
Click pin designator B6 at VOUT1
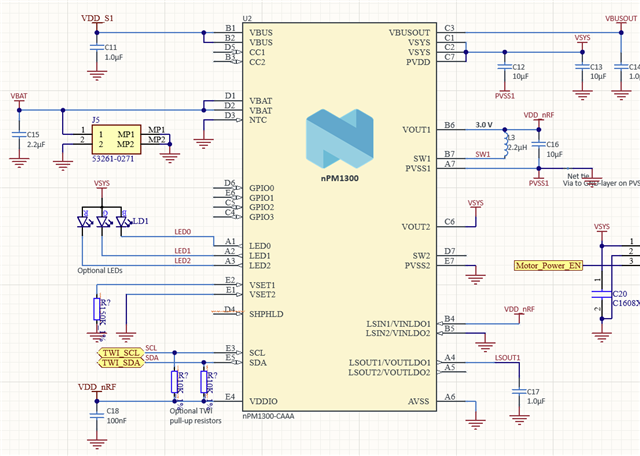click(449, 125)
